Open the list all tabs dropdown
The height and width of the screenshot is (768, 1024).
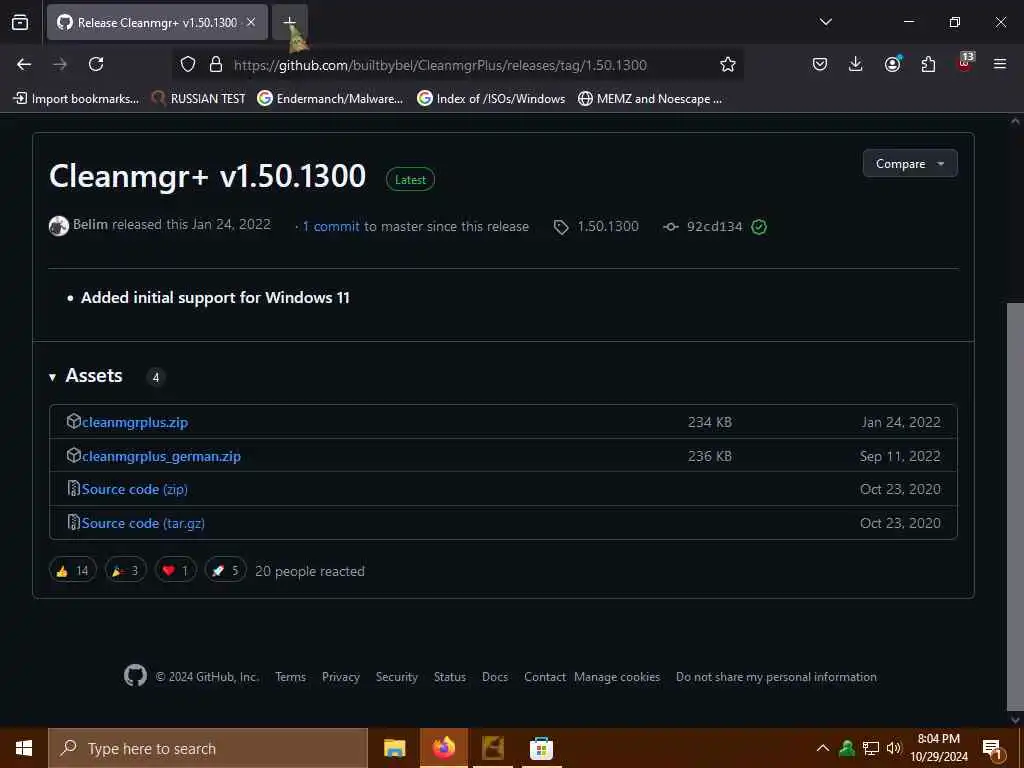pos(825,22)
